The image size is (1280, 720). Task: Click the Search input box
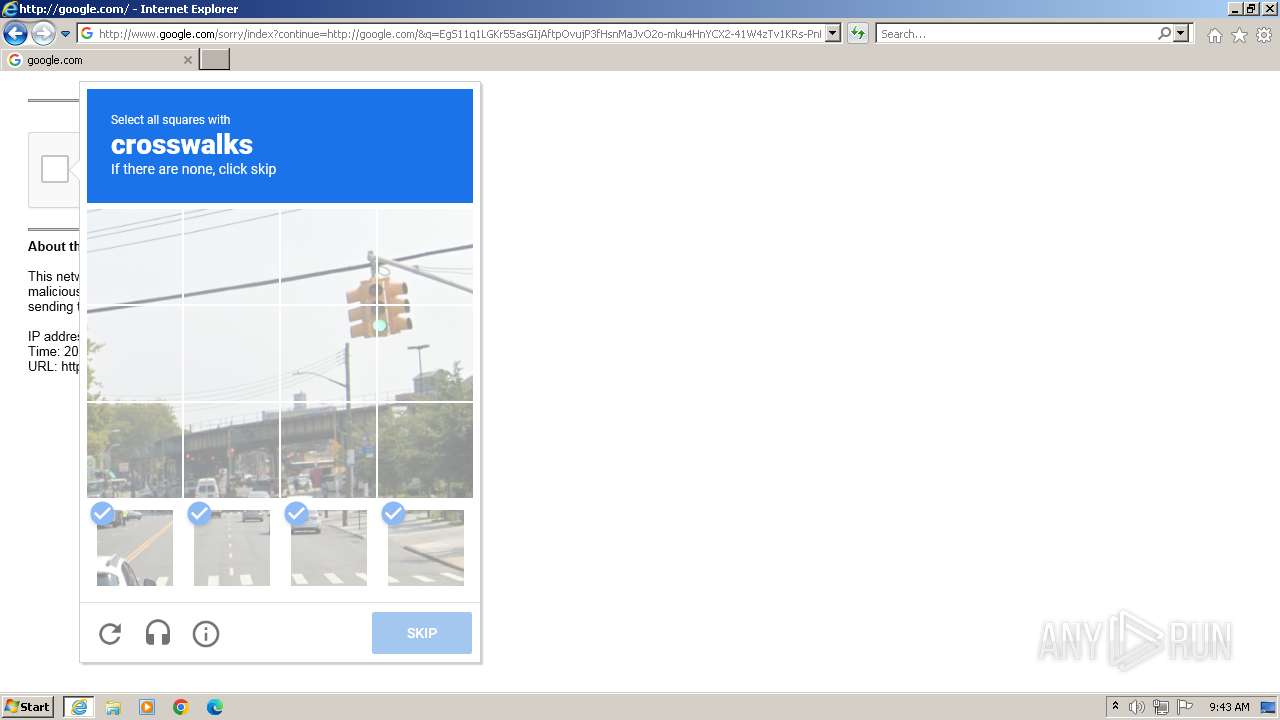[1016, 33]
